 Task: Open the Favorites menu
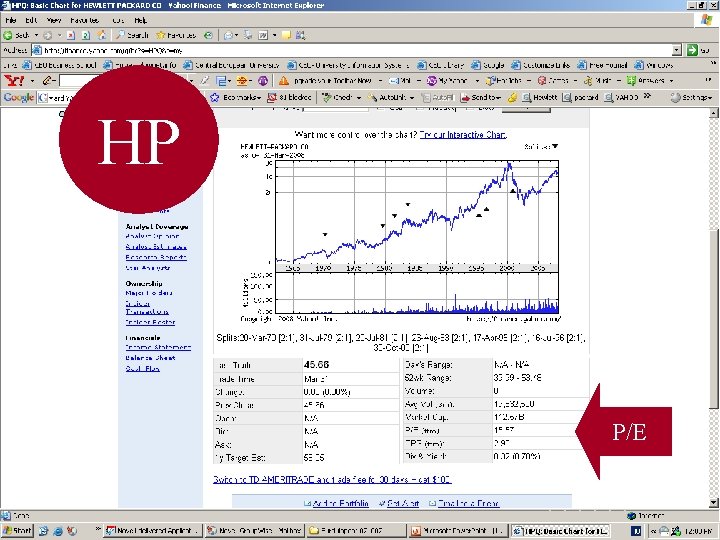[x=84, y=20]
